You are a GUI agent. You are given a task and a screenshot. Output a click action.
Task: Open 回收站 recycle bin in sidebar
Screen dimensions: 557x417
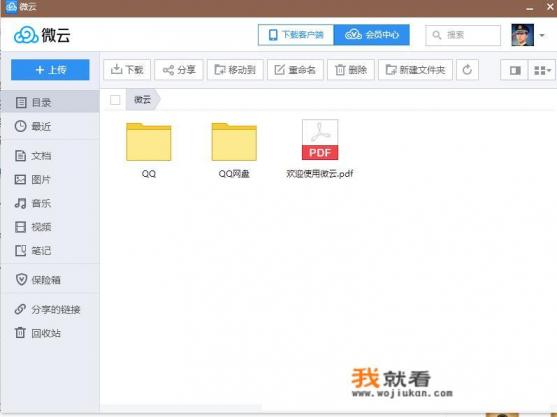tap(50, 333)
